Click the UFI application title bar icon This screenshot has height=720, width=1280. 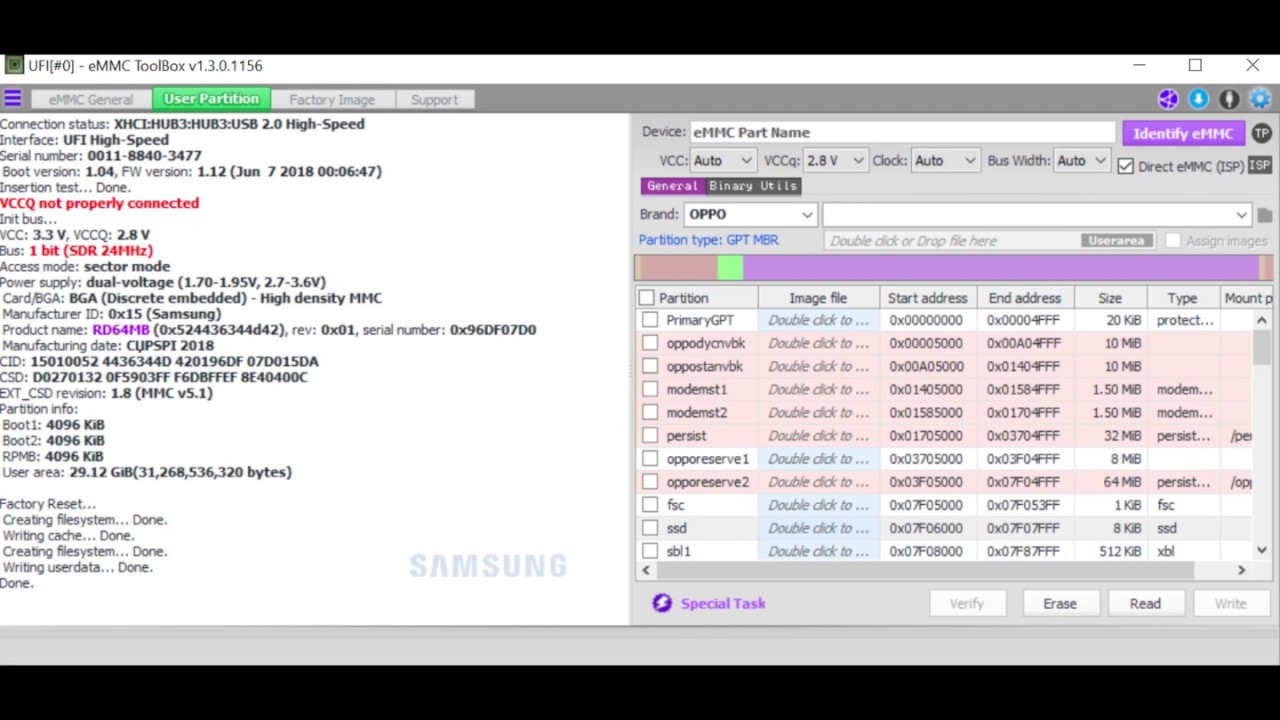point(14,65)
